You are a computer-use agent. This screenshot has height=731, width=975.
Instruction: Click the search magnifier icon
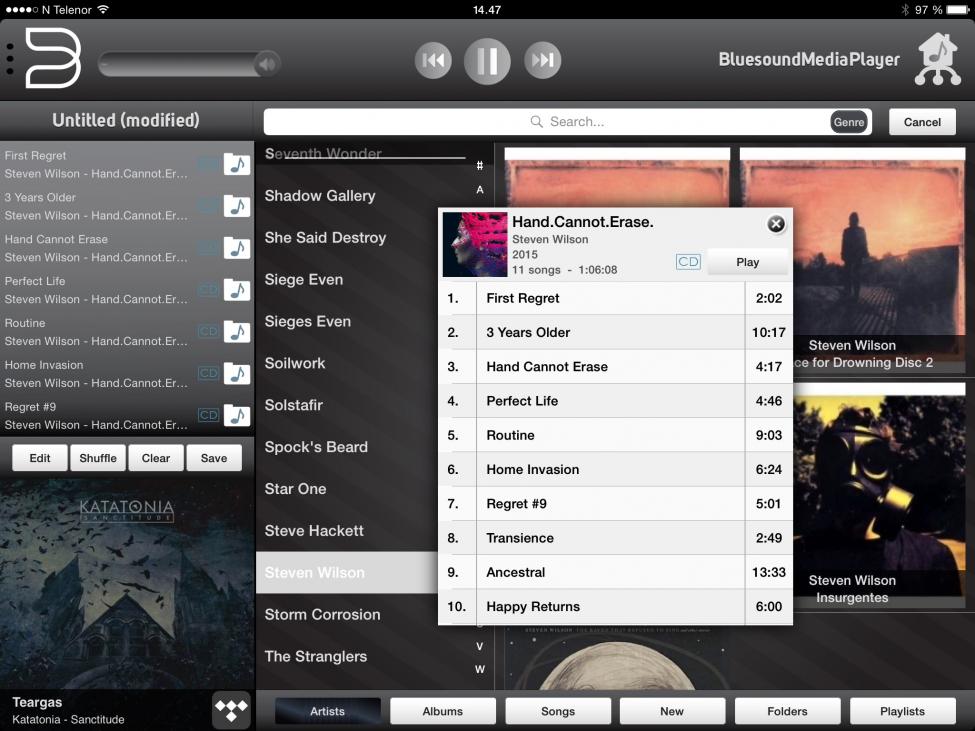click(x=536, y=121)
